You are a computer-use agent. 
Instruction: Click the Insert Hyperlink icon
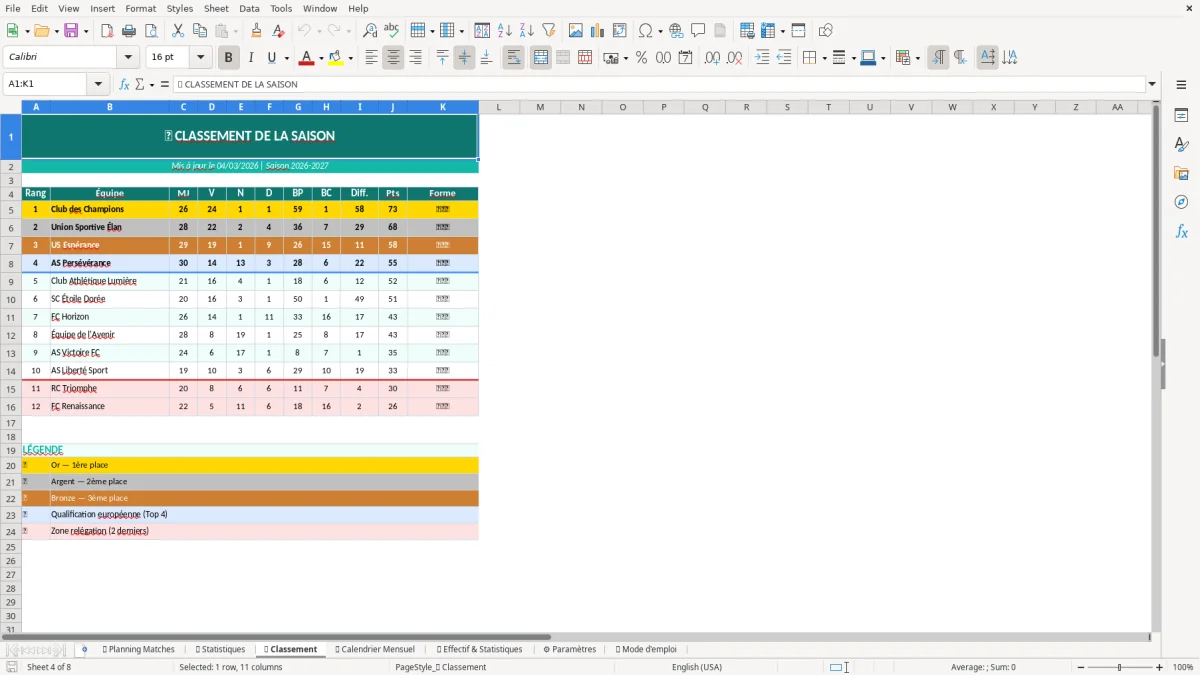tap(676, 31)
